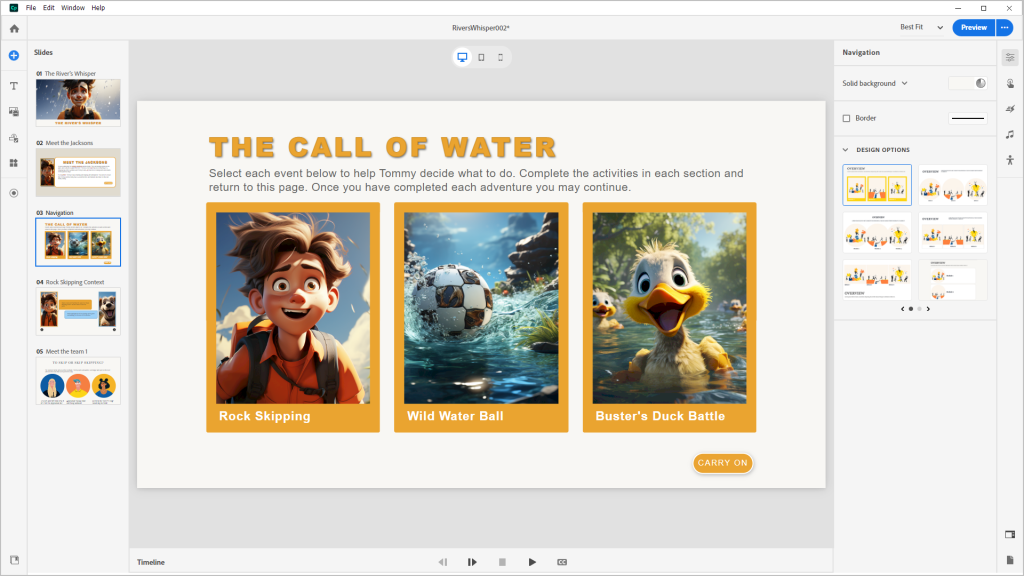The image size is (1024, 576).
Task: Open the Window menu
Action: pos(73,7)
